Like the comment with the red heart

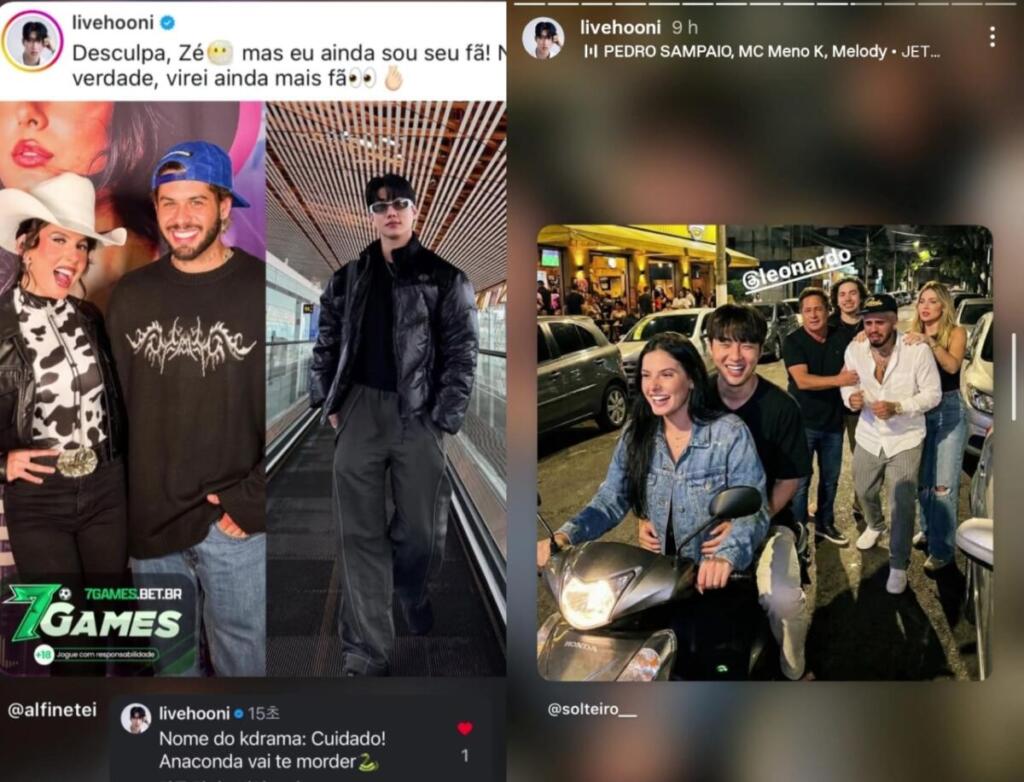[464, 728]
